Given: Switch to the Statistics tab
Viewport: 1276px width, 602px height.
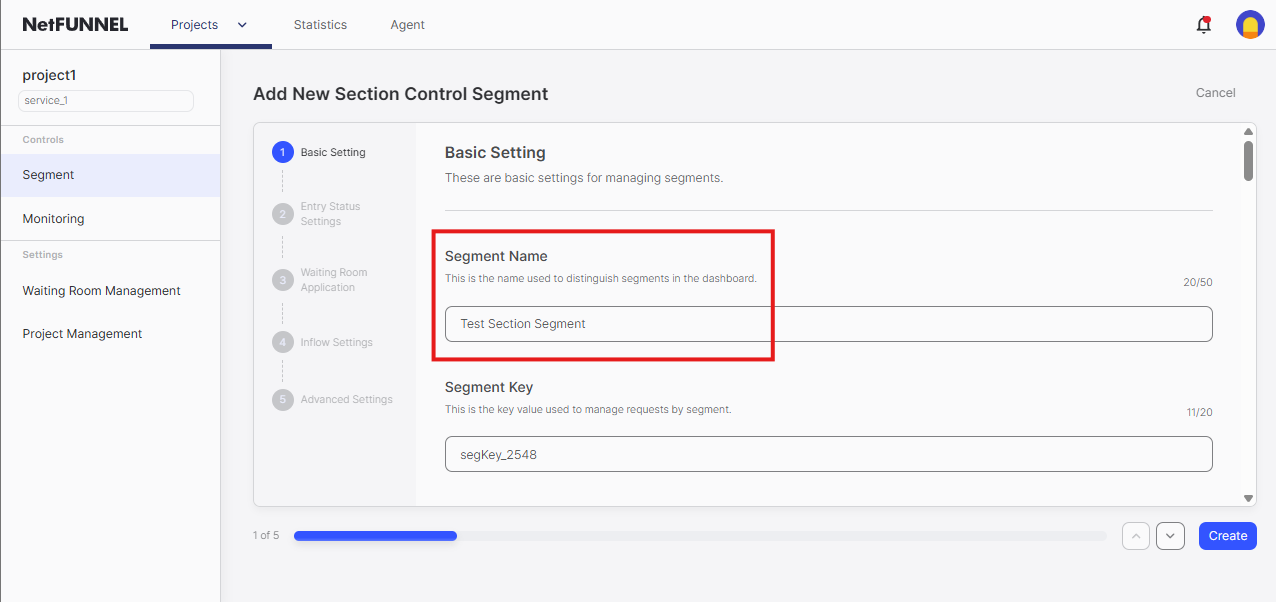Looking at the screenshot, I should [x=320, y=24].
